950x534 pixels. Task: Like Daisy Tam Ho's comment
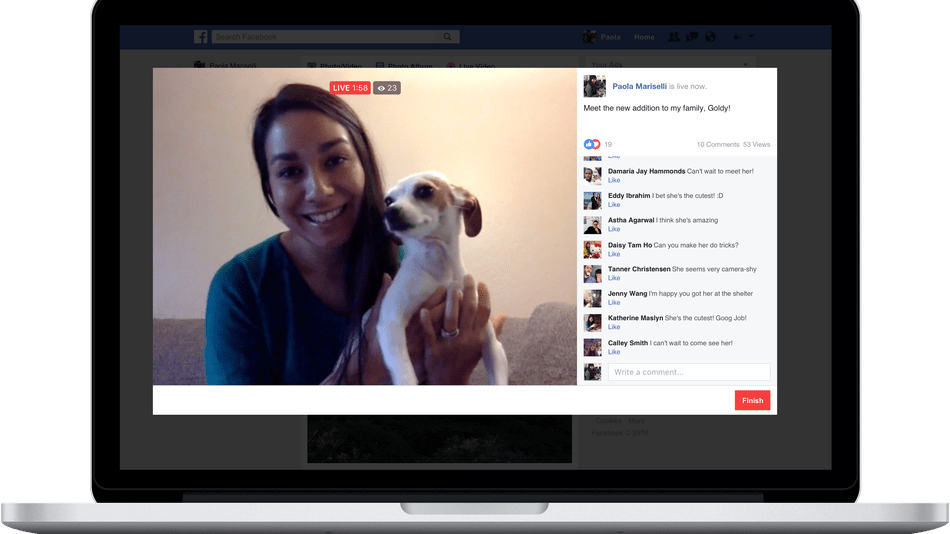click(614, 254)
